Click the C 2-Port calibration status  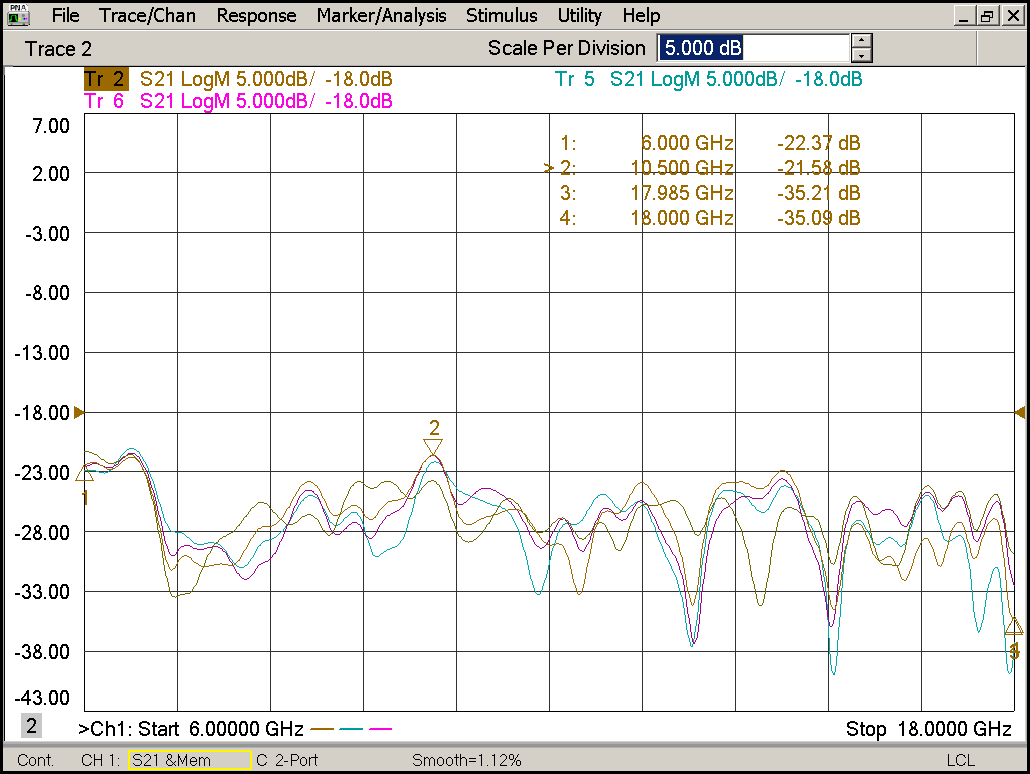pyautogui.click(x=287, y=760)
